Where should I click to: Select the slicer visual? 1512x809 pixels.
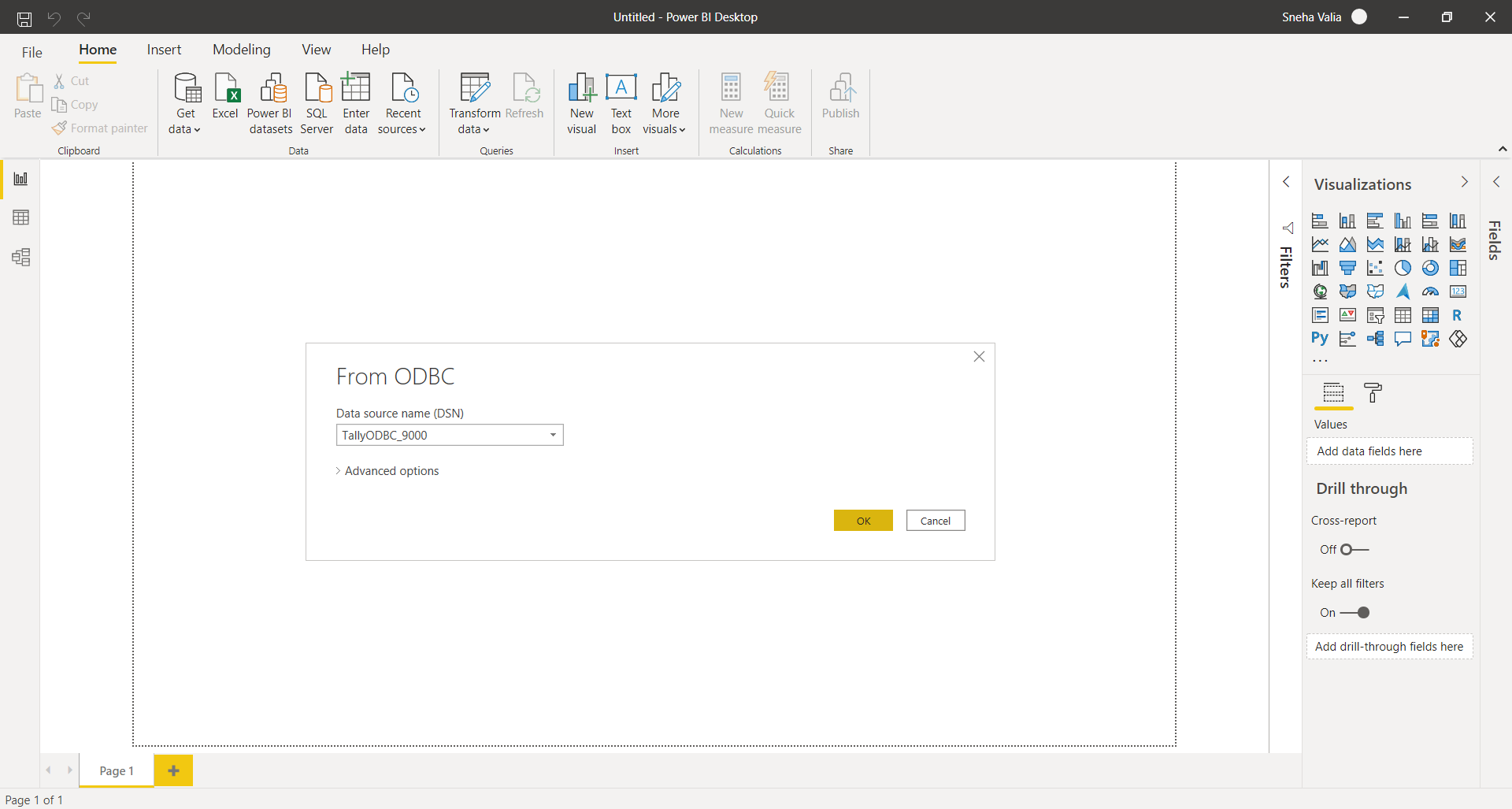coord(1375,316)
